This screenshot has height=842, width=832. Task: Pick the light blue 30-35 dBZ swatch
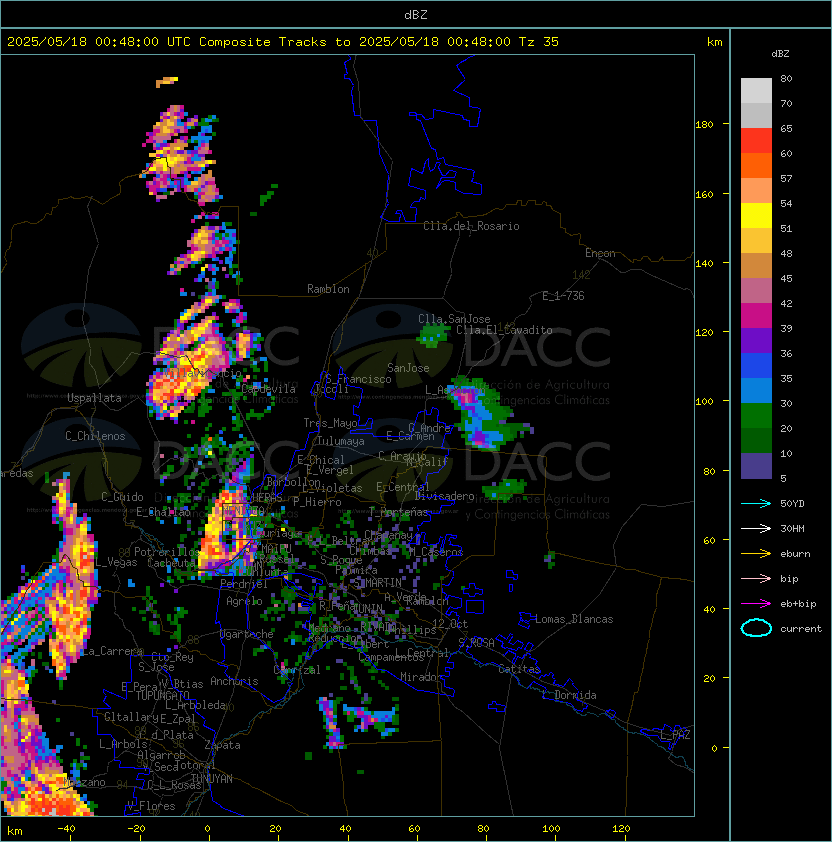[756, 390]
